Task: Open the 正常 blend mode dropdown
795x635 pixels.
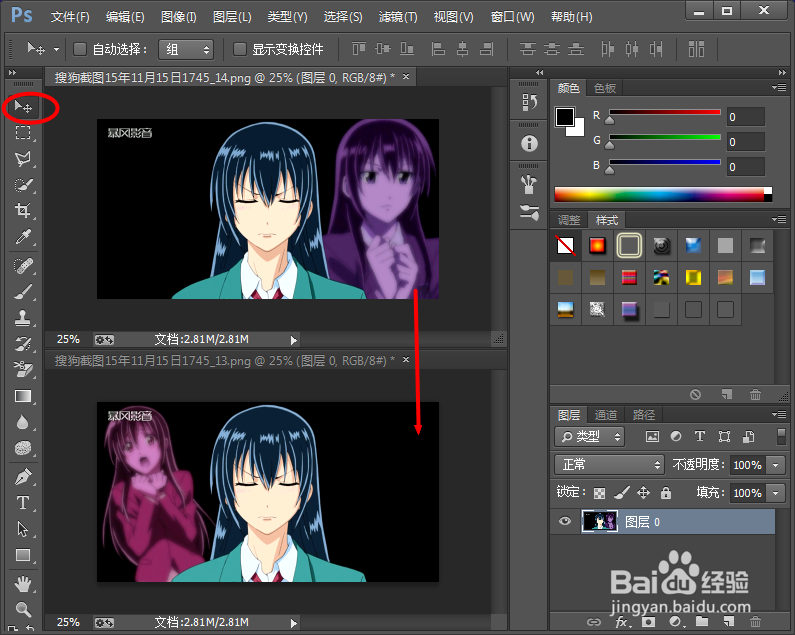Action: (609, 465)
